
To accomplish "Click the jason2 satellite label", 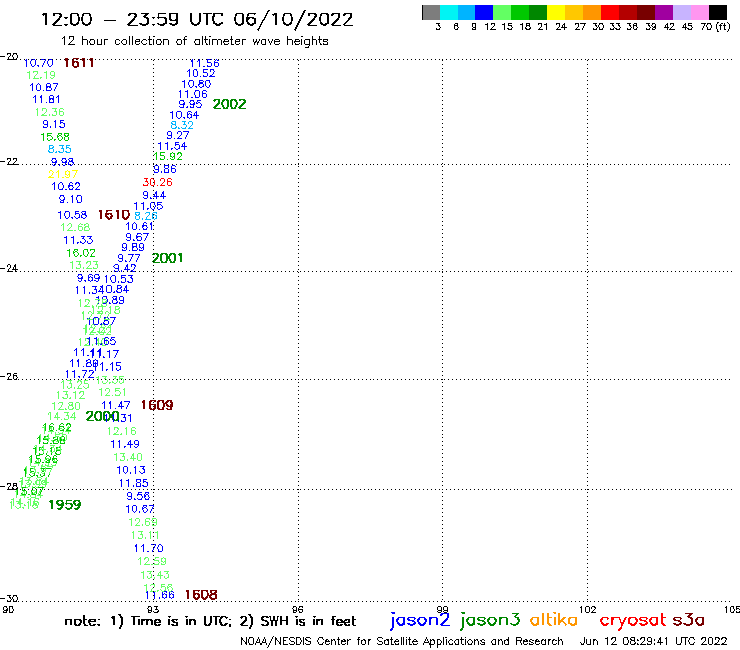I will click(x=420, y=620).
